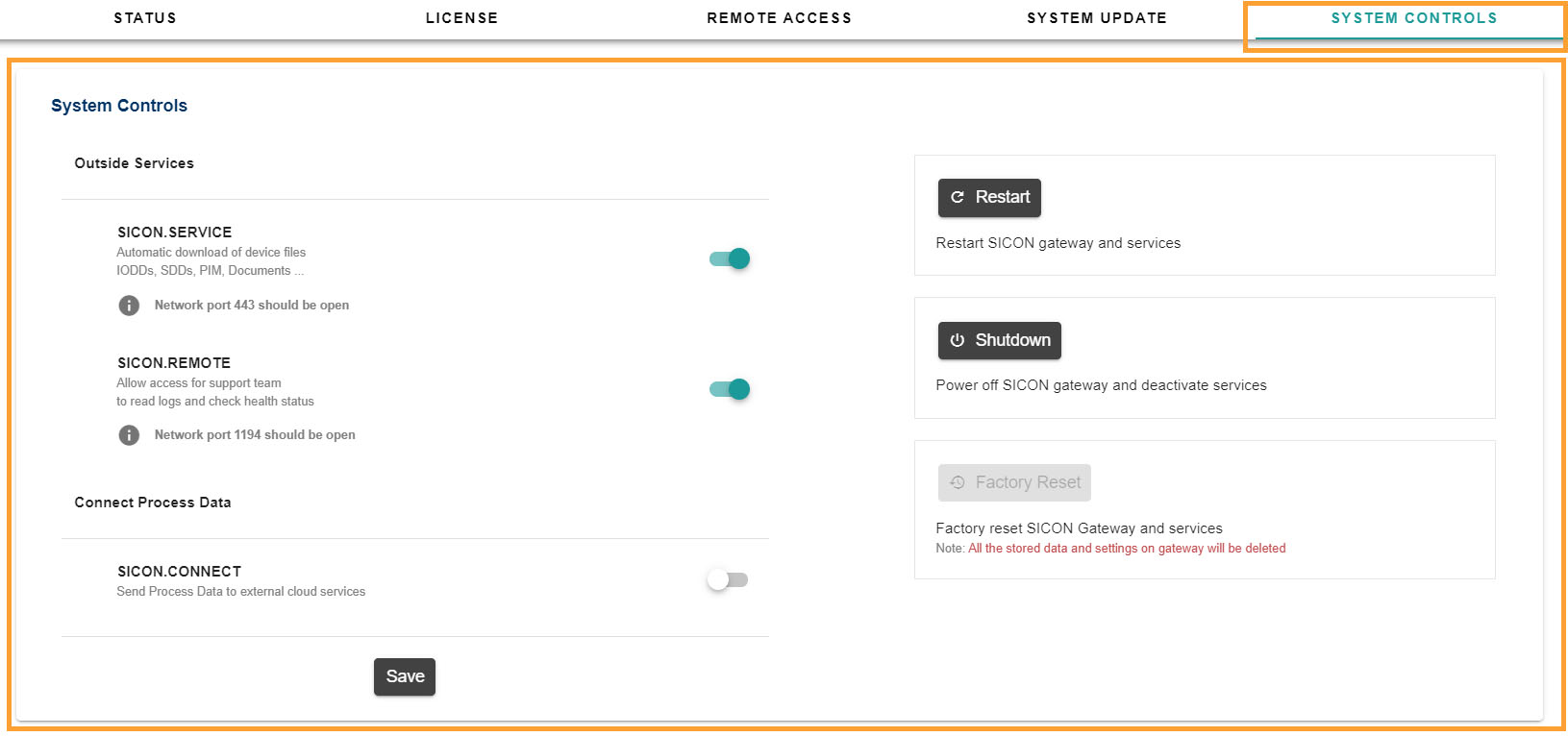Click the info icon beside port 443 note

pos(129,306)
